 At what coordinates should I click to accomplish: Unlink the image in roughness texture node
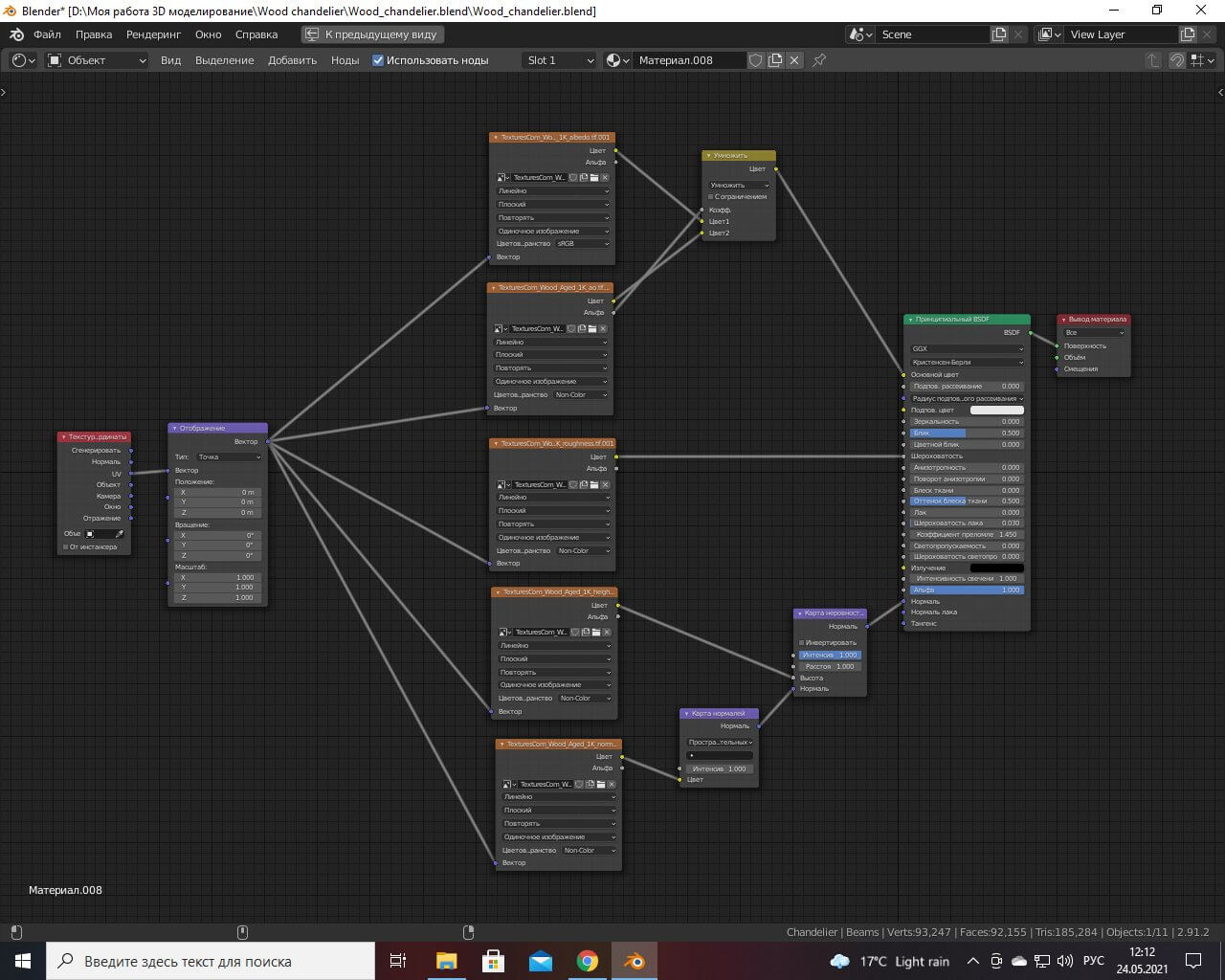pos(606,485)
